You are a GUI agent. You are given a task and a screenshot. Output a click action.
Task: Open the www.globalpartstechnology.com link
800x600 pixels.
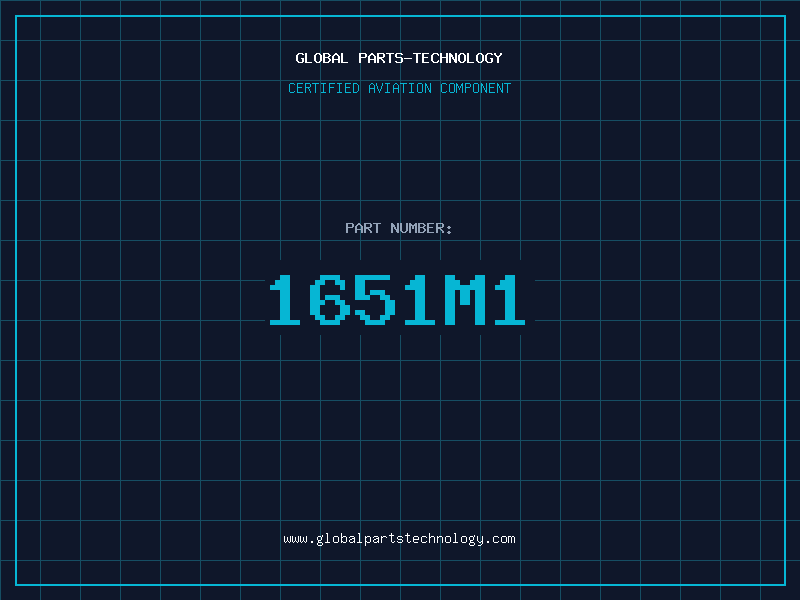coord(399,539)
